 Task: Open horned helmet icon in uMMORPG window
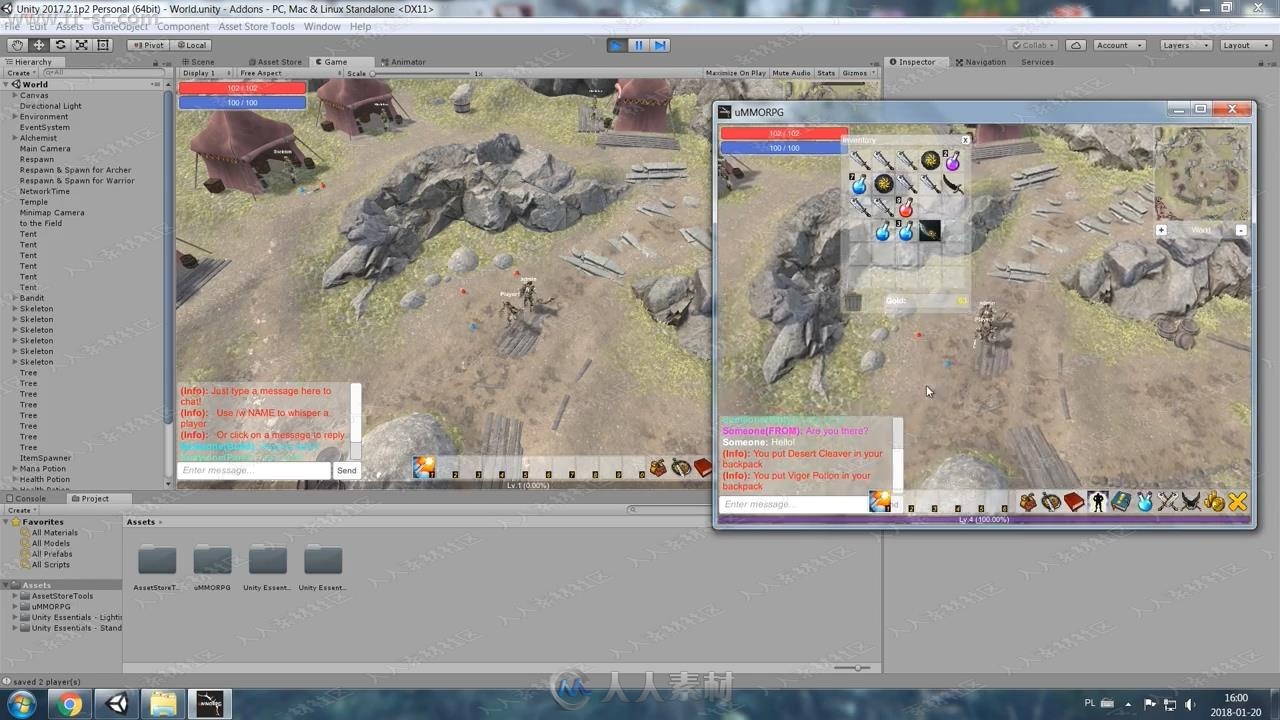[1191, 502]
